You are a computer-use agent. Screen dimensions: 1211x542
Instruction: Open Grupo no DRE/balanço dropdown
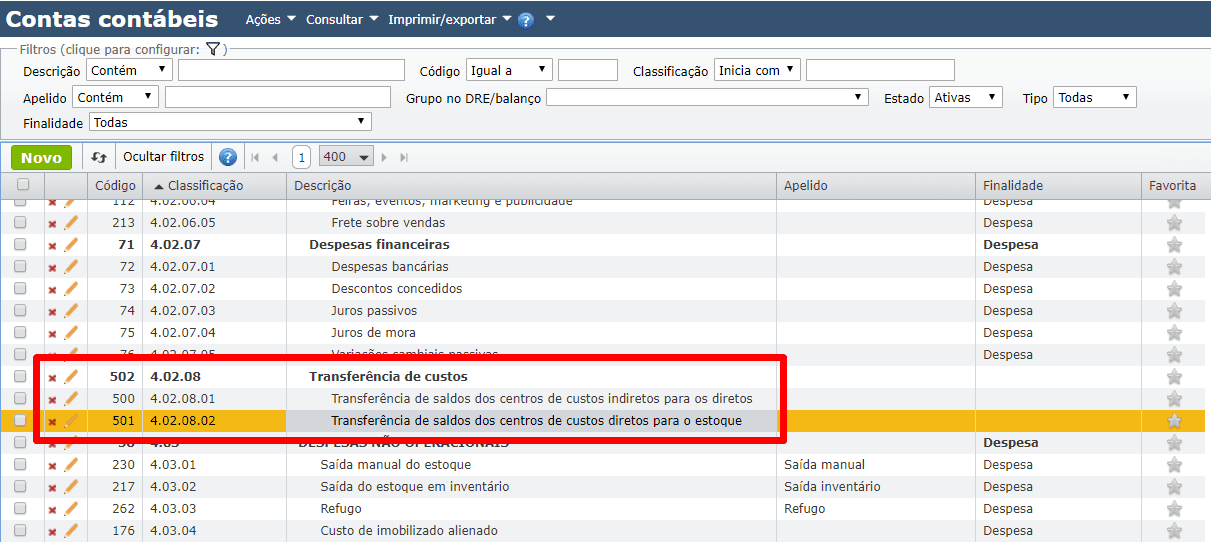point(707,97)
